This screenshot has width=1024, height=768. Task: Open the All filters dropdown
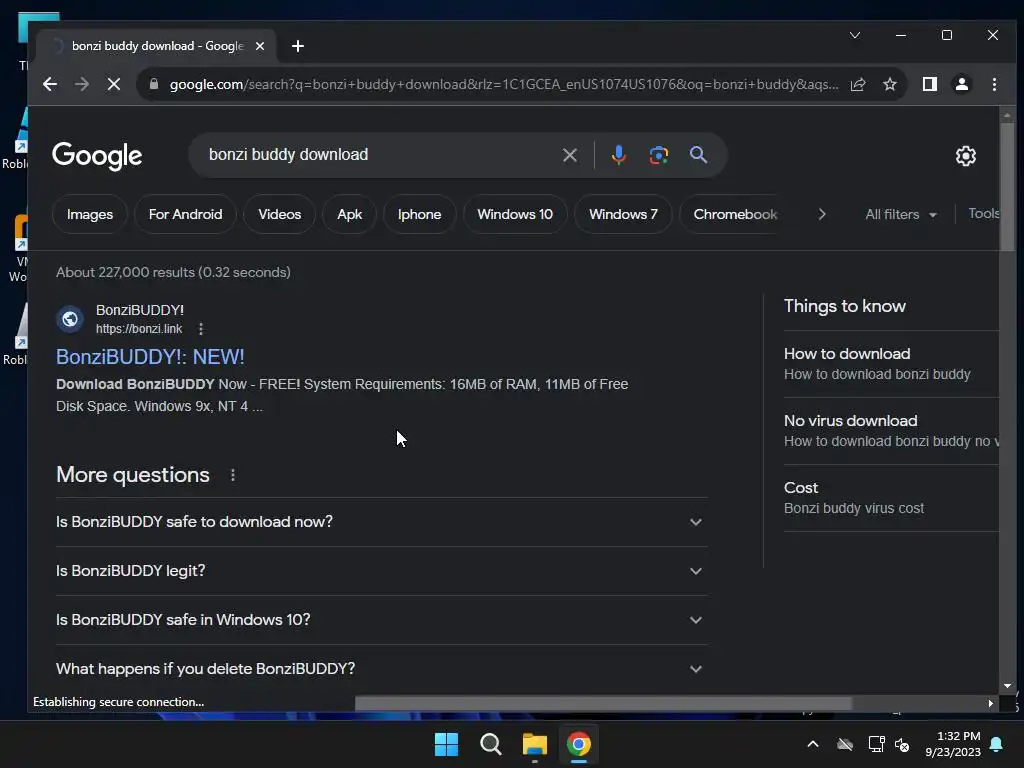901,214
